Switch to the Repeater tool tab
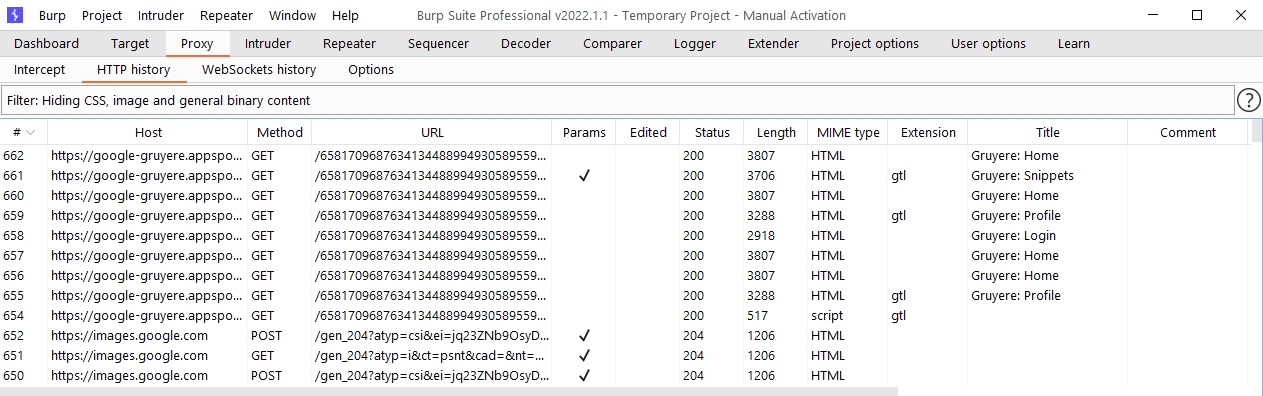The width and height of the screenshot is (1263, 396). point(349,44)
